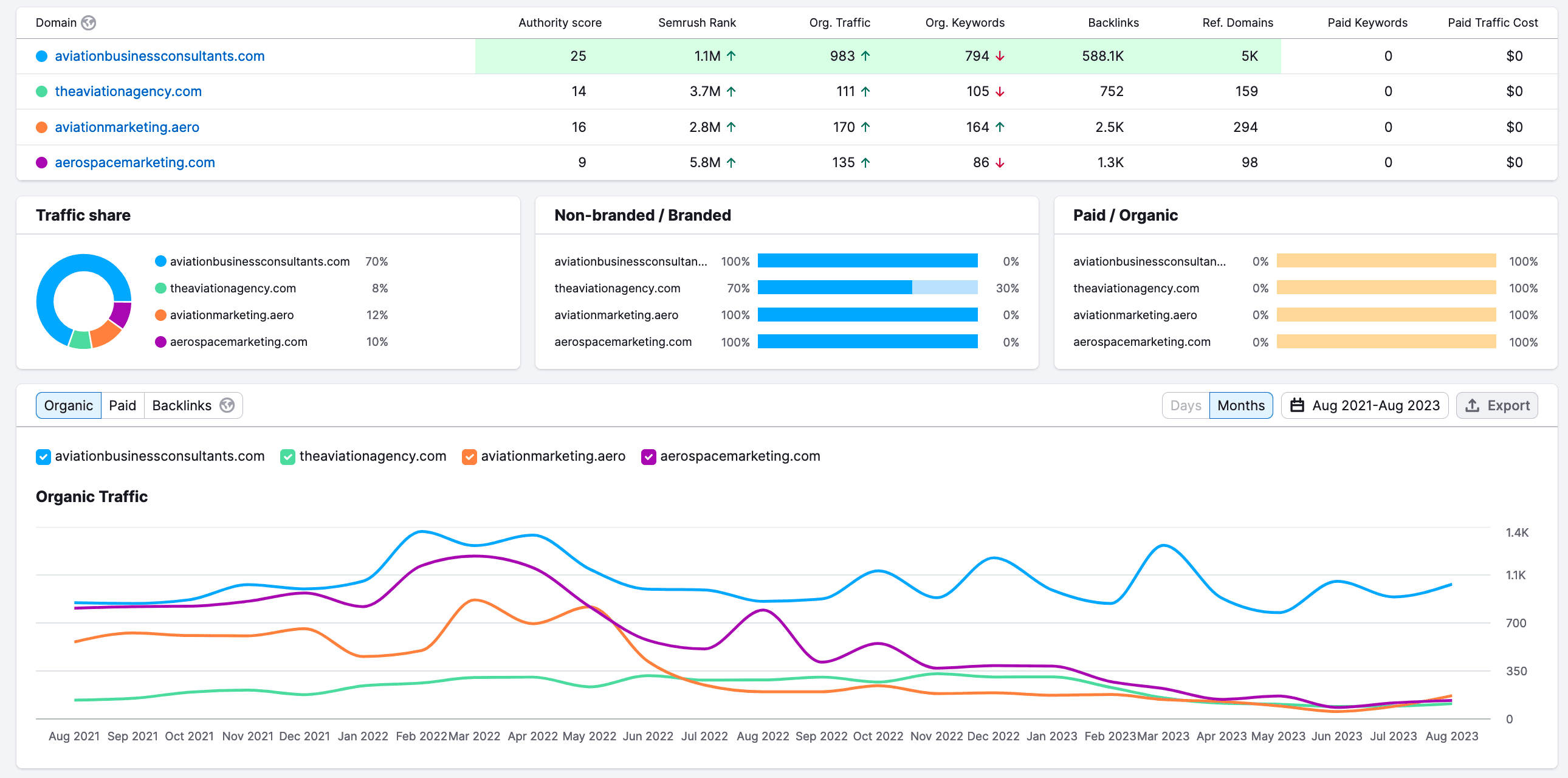Screen dimensions: 1568x778
Task: Click up arrow beside Org. Traffic 983
Action: pos(865,56)
